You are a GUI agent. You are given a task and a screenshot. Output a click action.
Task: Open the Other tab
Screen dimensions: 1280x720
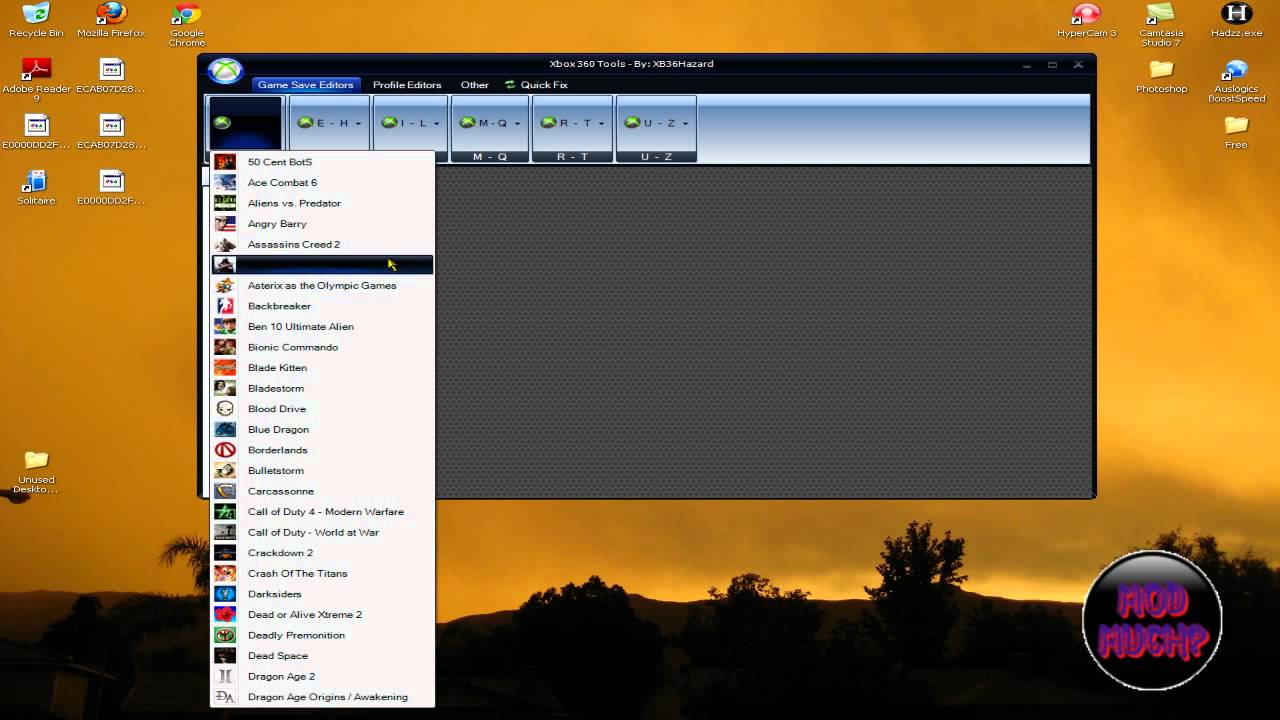pyautogui.click(x=474, y=85)
